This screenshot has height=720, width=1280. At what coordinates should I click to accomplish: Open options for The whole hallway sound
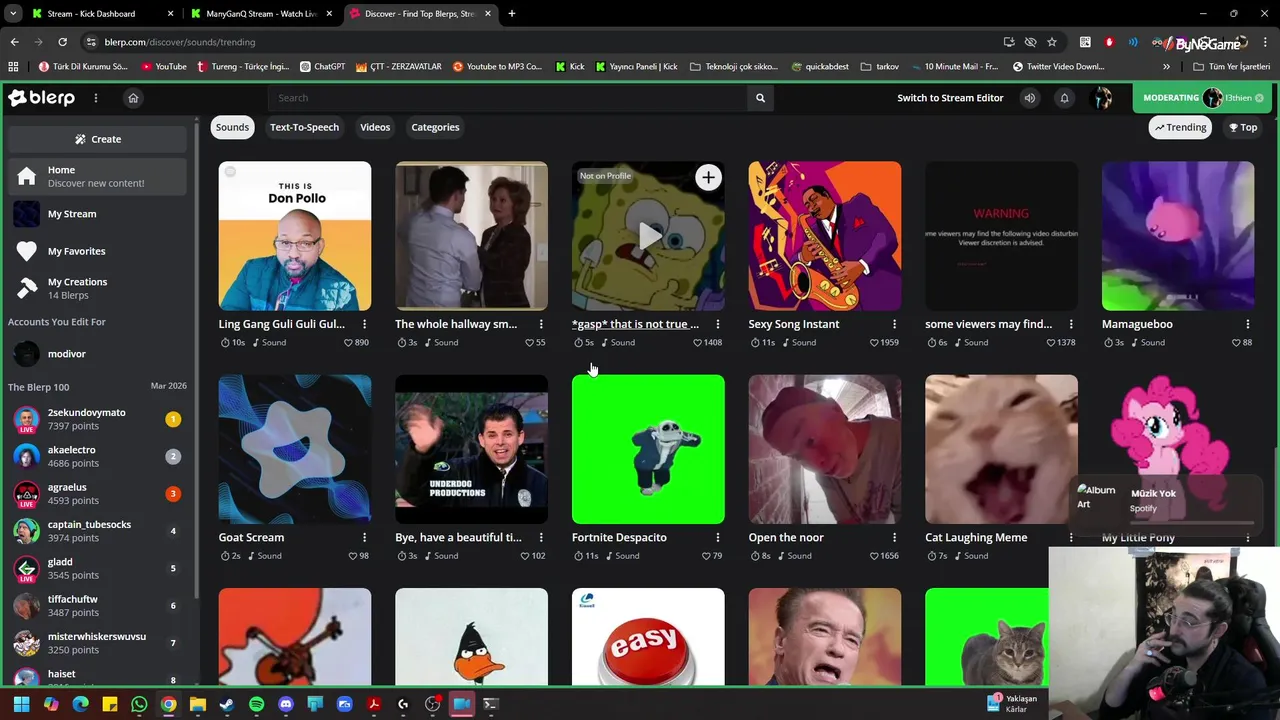click(x=541, y=324)
